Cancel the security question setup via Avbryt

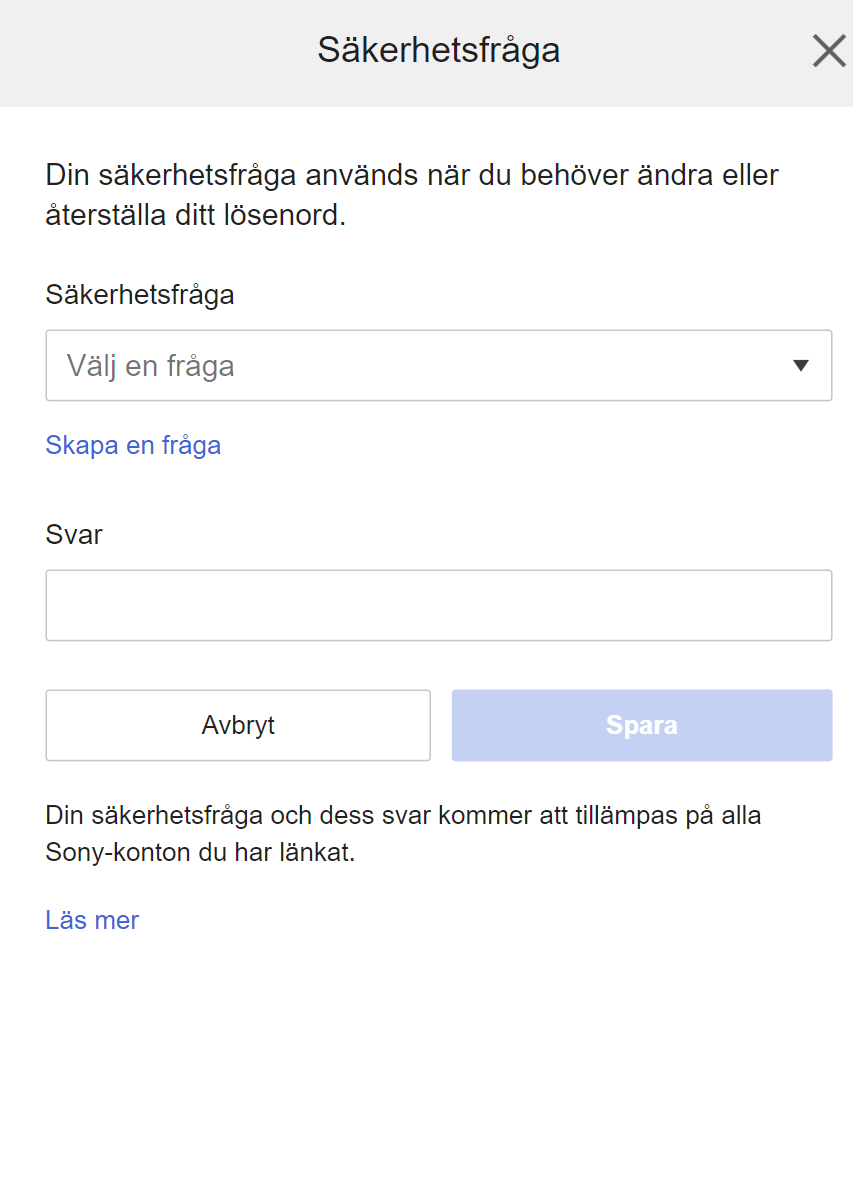(x=237, y=725)
